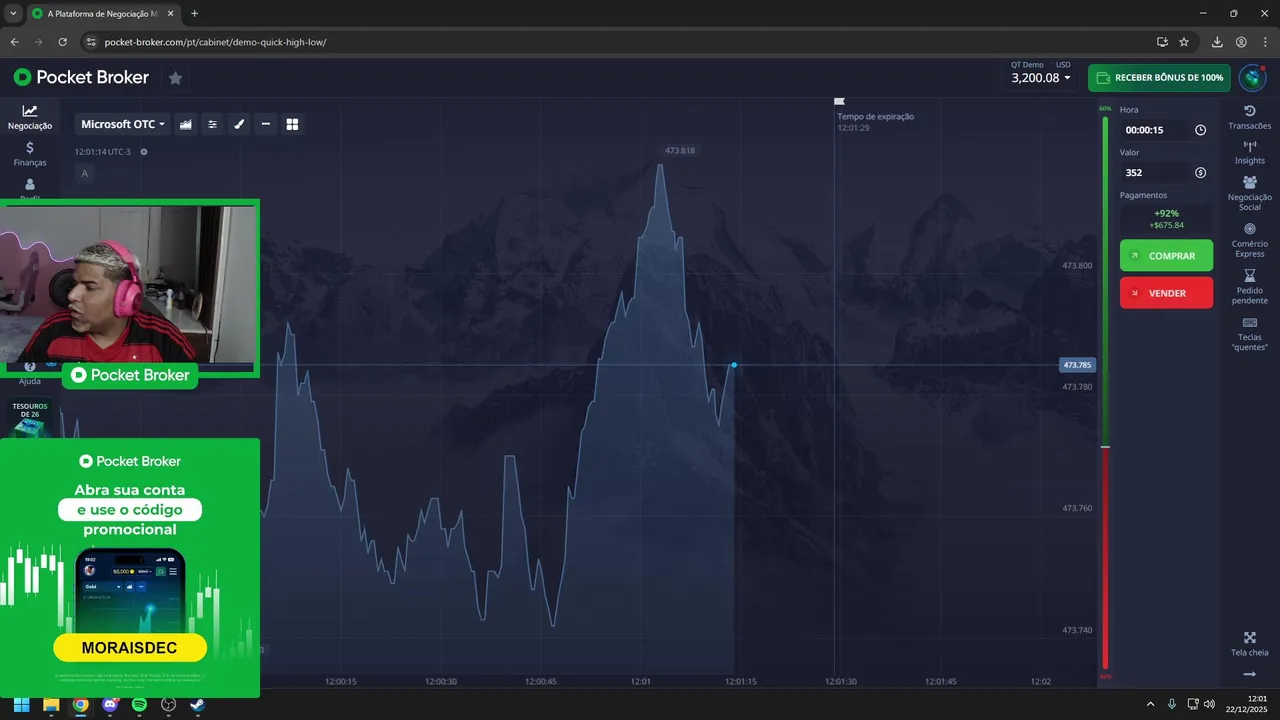The image size is (1280, 720).
Task: Select the drawing brush tool
Action: click(x=239, y=124)
